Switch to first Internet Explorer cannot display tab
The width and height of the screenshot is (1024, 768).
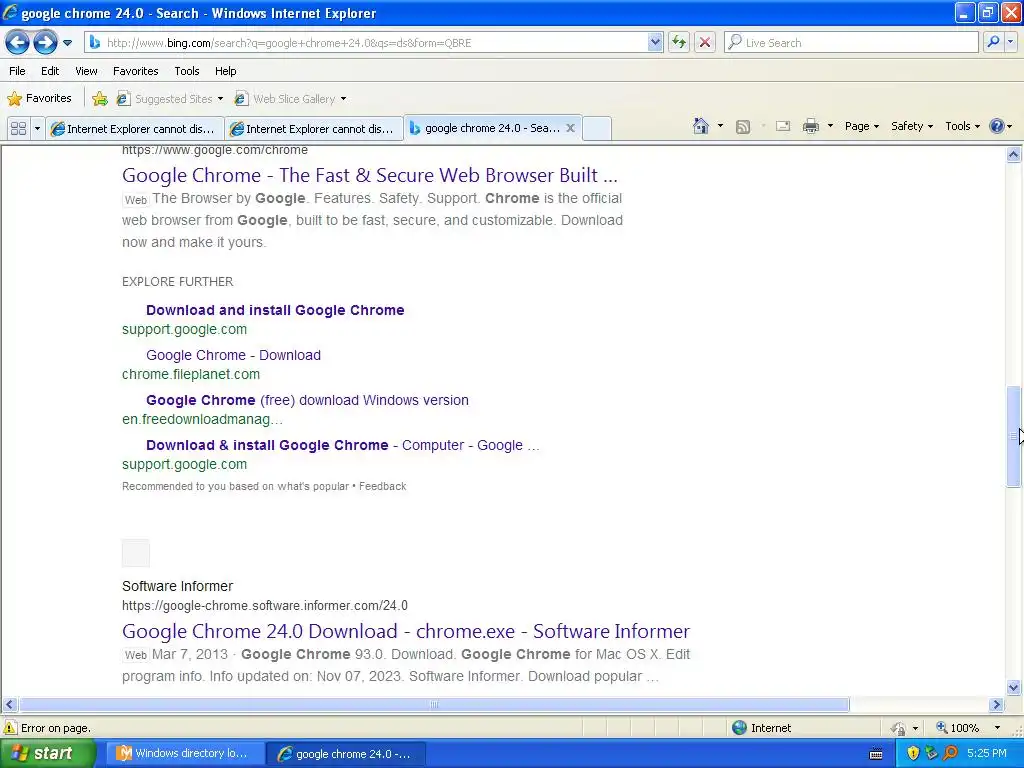coord(135,129)
